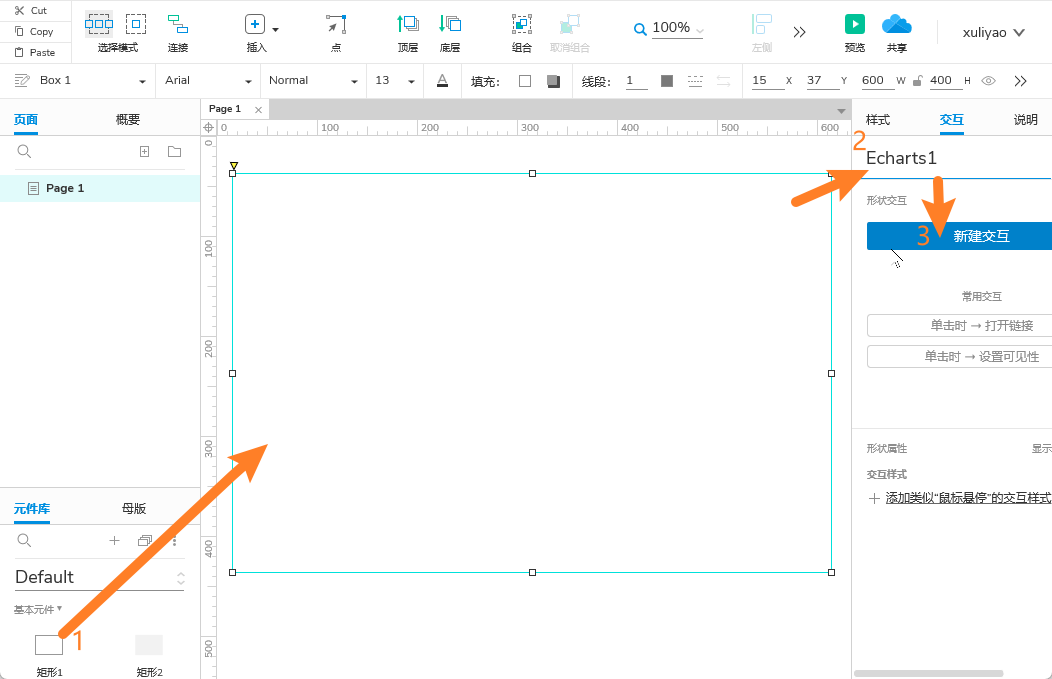1052x679 pixels.
Task: Click the Echarts1 widget name field
Action: (x=950, y=158)
